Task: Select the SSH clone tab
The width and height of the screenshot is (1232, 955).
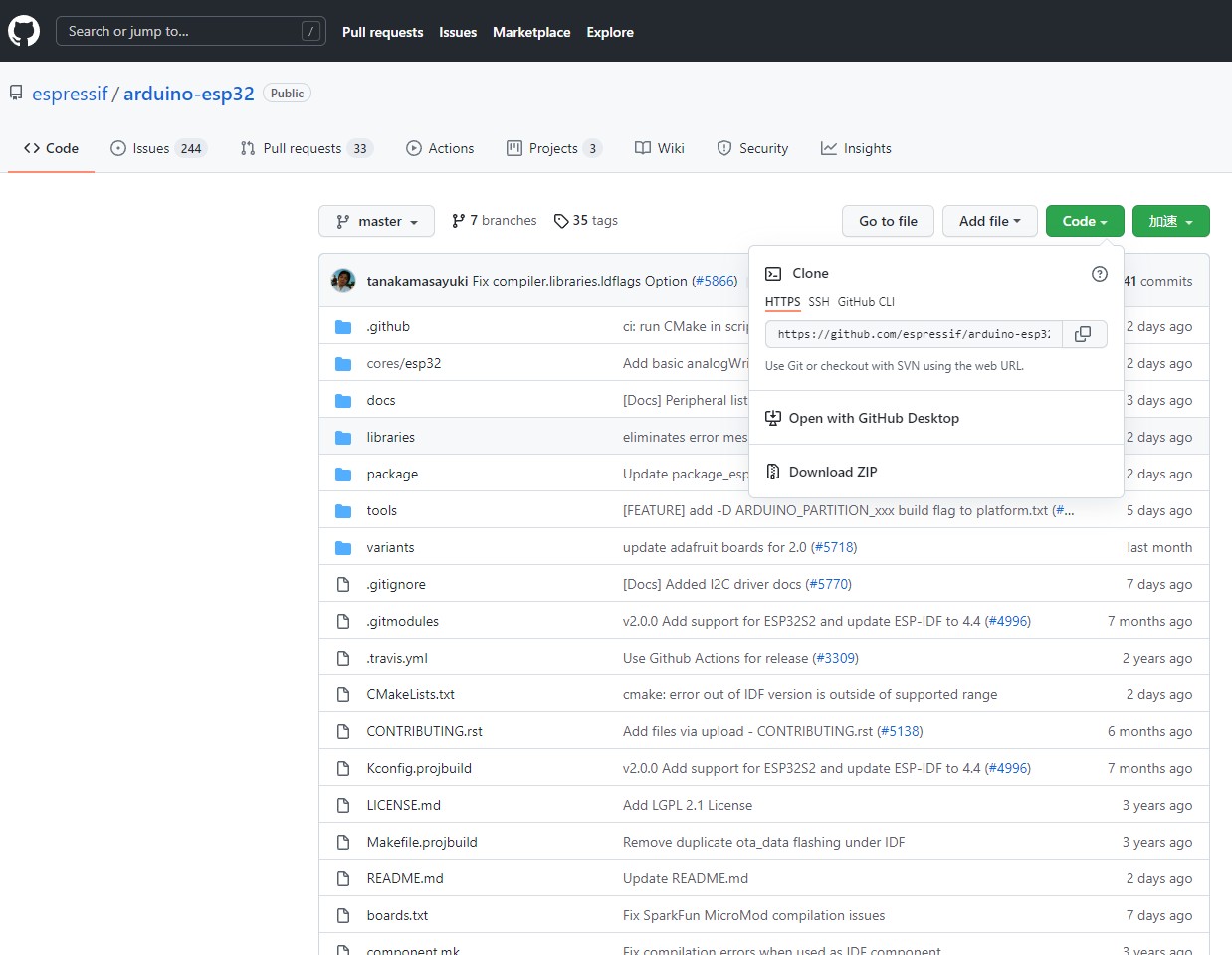Action: click(x=819, y=302)
